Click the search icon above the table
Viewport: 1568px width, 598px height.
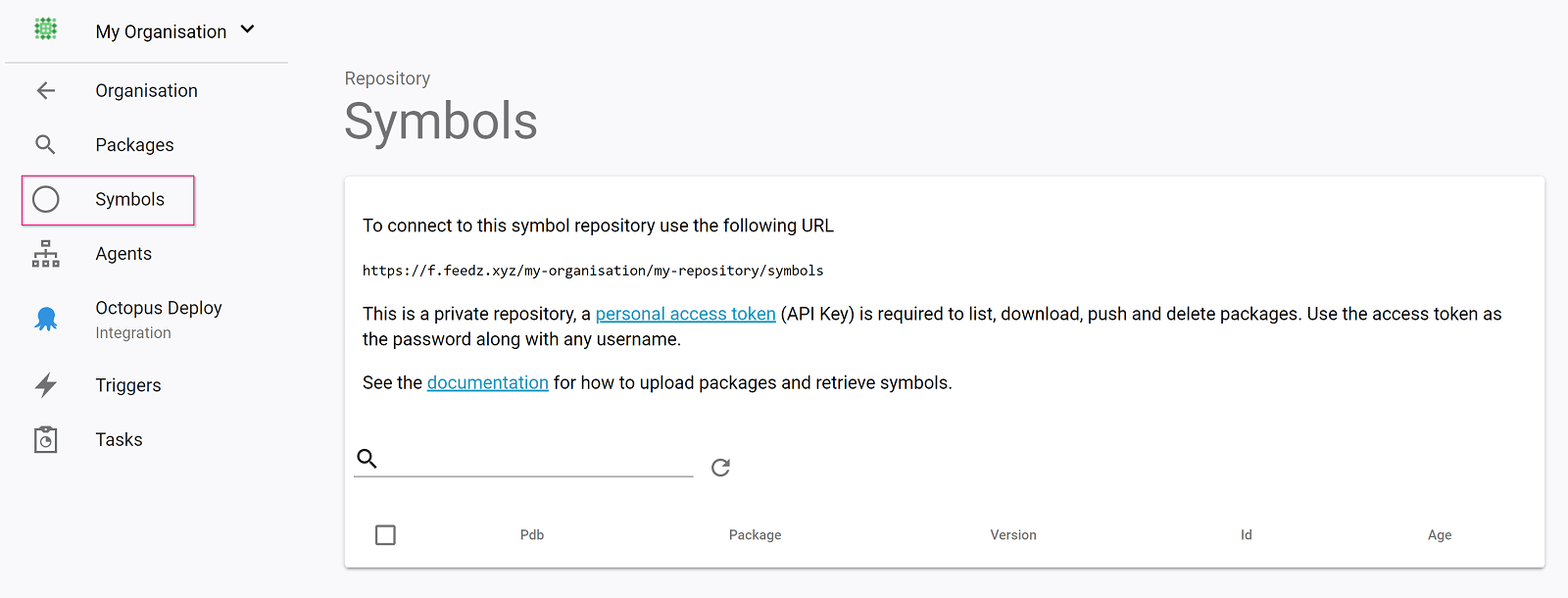(x=367, y=458)
